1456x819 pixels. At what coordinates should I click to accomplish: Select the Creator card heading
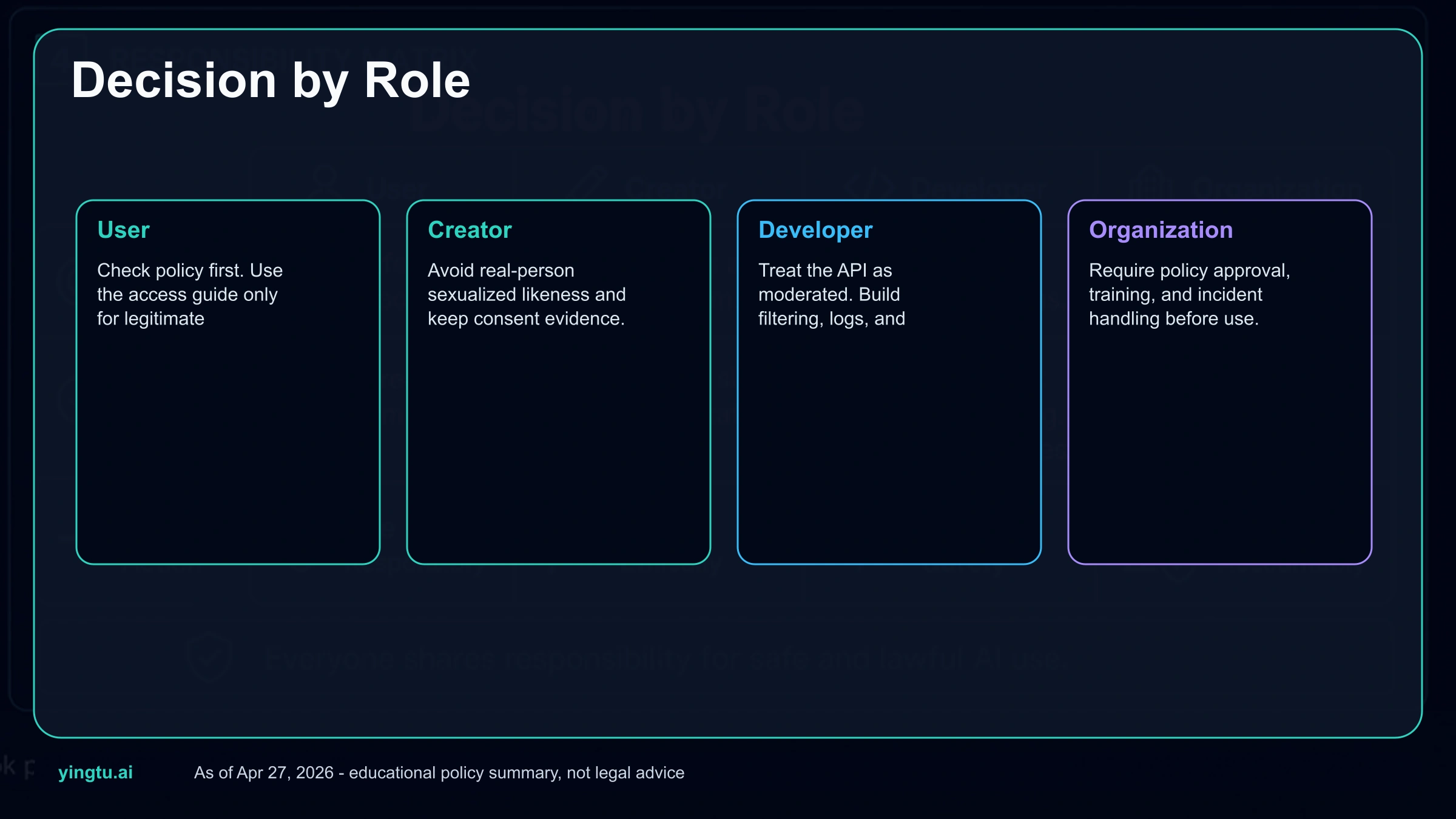point(470,230)
